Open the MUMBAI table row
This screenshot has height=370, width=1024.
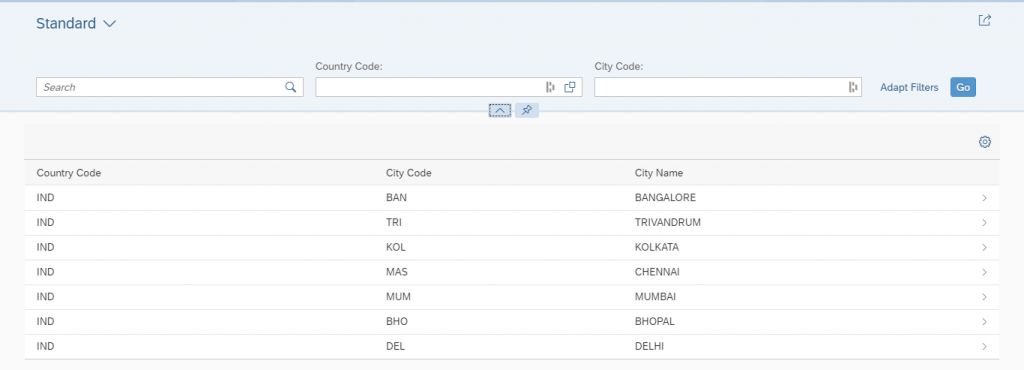pos(511,297)
